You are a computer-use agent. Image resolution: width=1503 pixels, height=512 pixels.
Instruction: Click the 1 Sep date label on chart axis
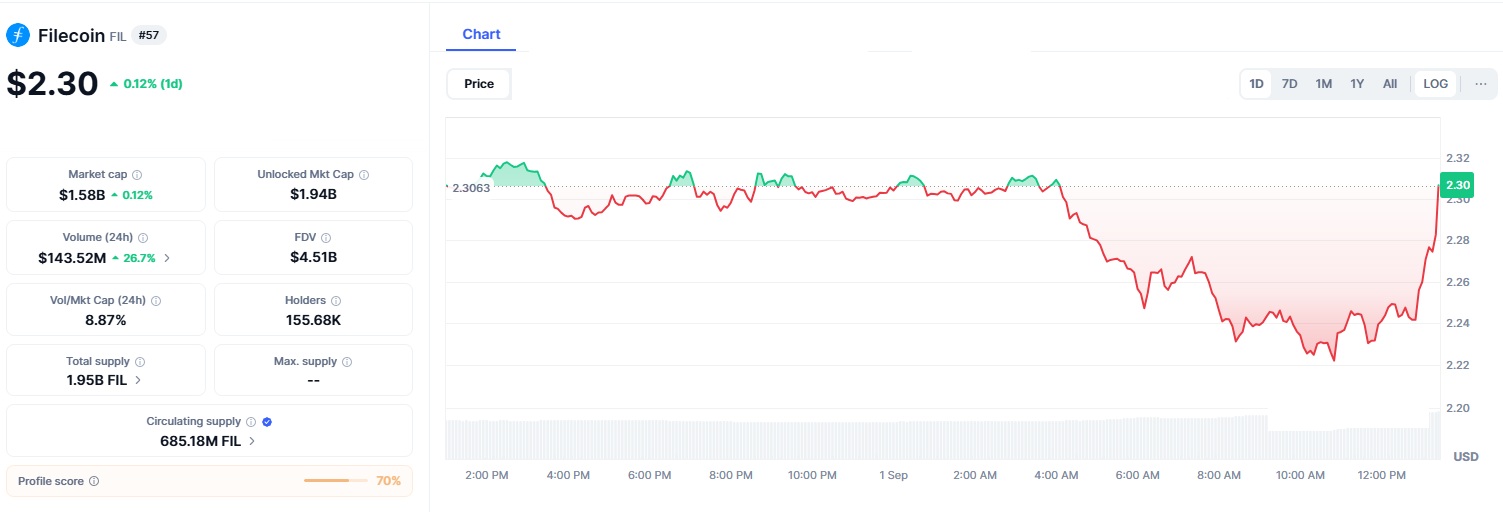click(893, 475)
